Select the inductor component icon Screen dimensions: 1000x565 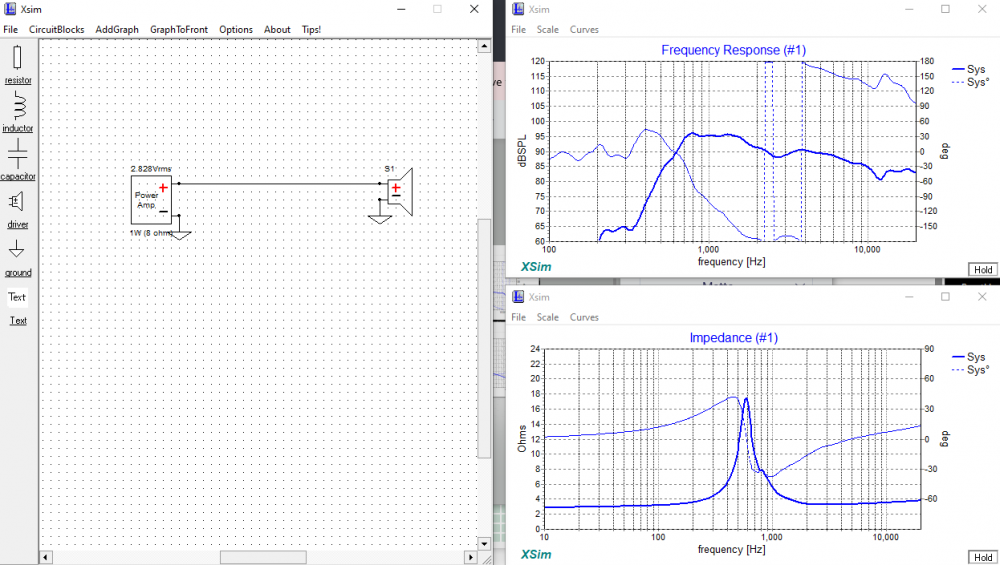17,105
